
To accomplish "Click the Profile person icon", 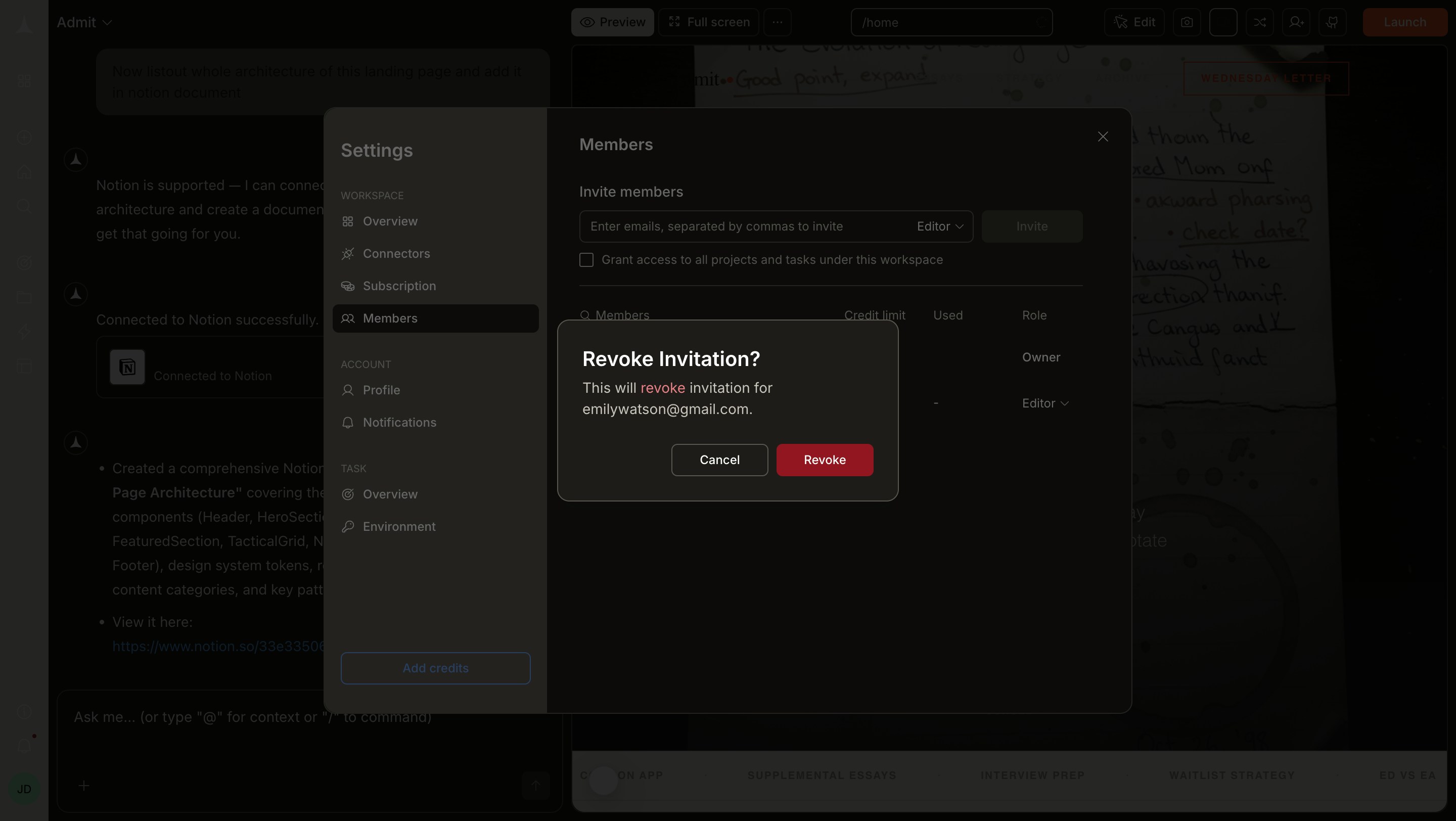I will tap(348, 390).
